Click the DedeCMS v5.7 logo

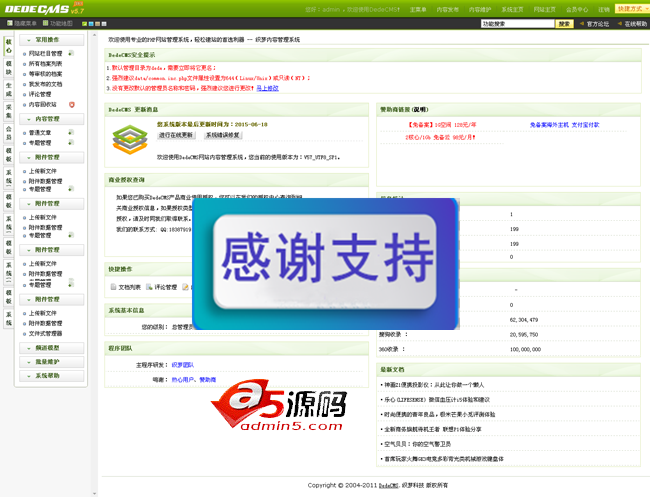(x=44, y=8)
